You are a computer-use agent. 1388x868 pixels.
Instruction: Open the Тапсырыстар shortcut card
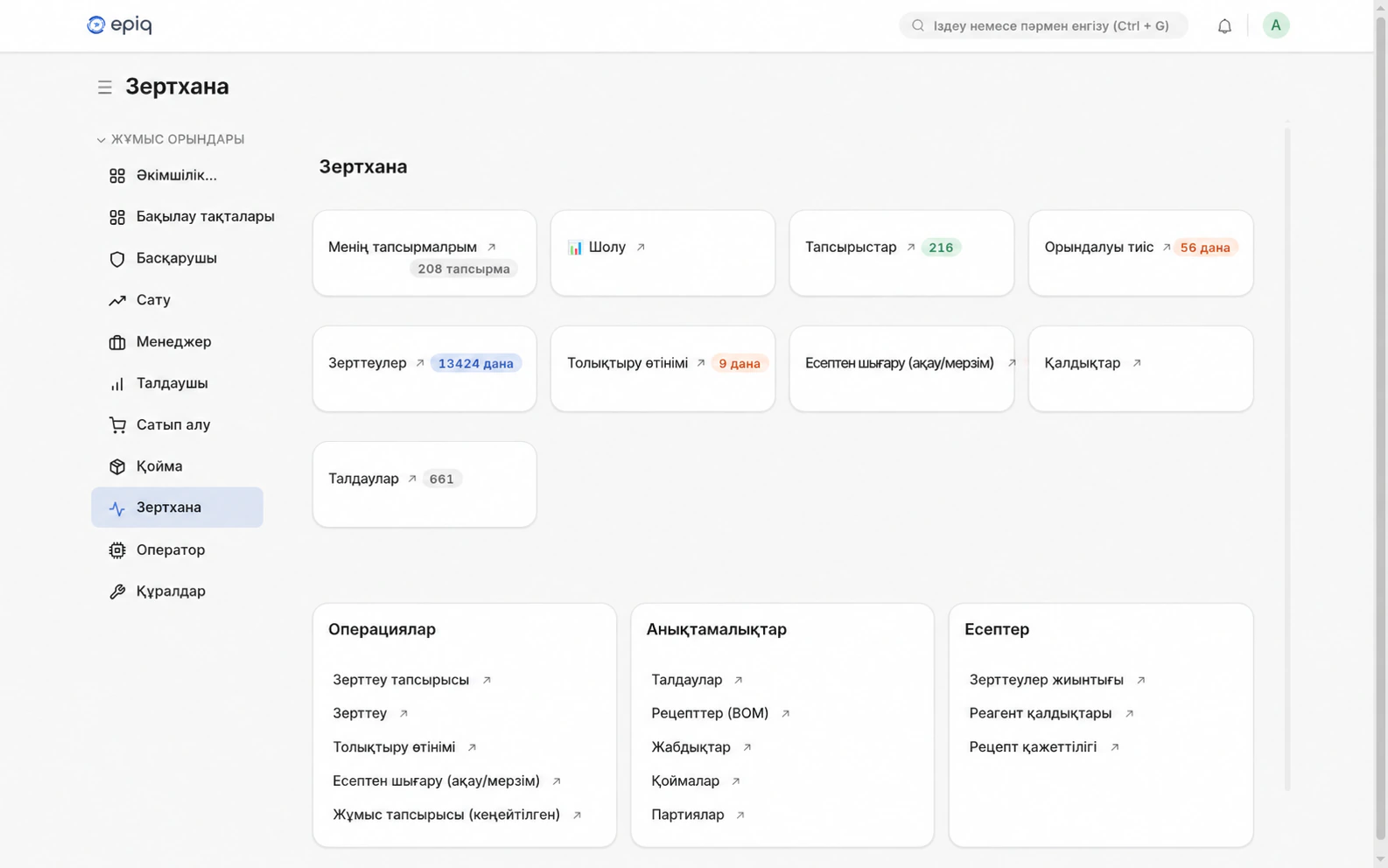[x=901, y=253]
